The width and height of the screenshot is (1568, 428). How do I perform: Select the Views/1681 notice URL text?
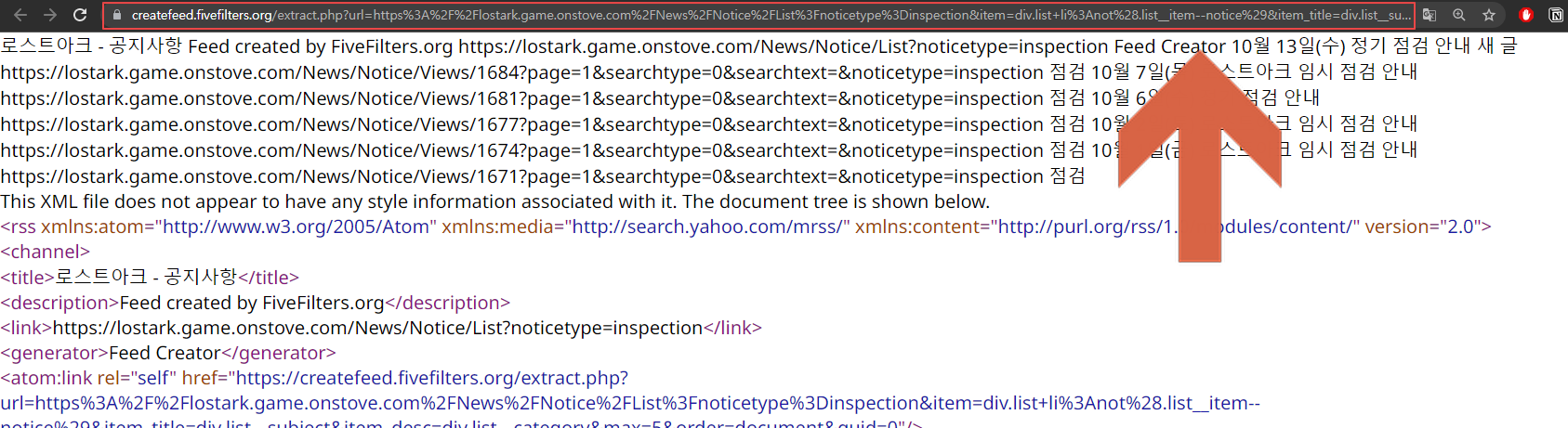click(522, 98)
